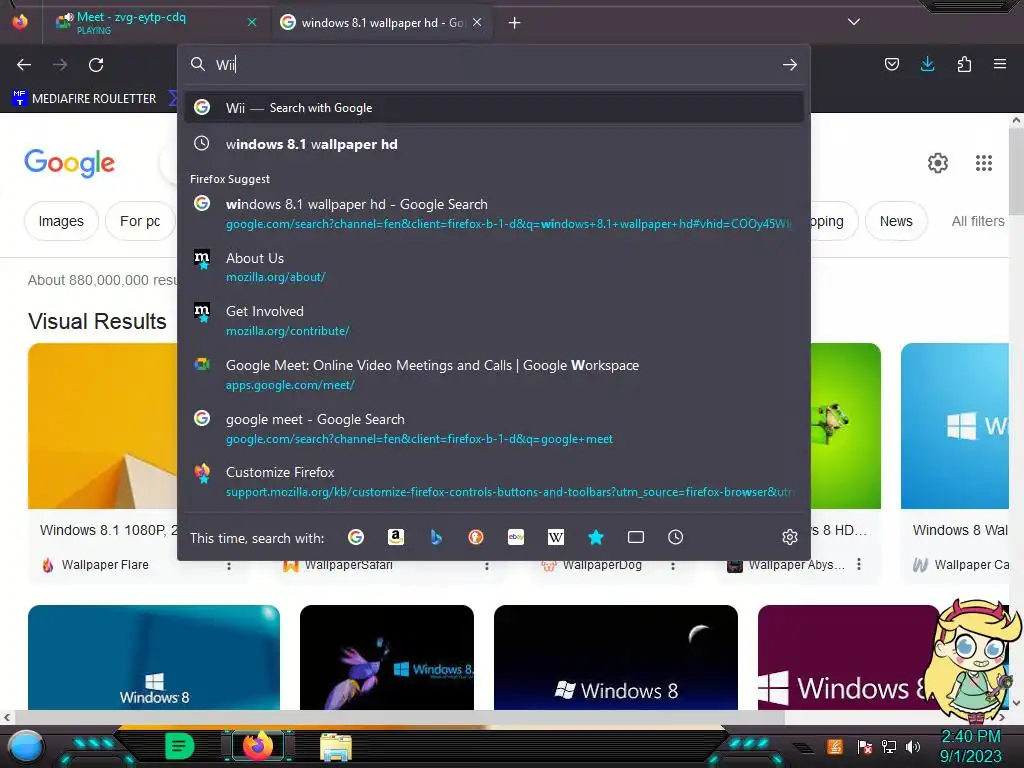
Task: Open search settings gear in dropdown
Action: pyautogui.click(x=790, y=537)
